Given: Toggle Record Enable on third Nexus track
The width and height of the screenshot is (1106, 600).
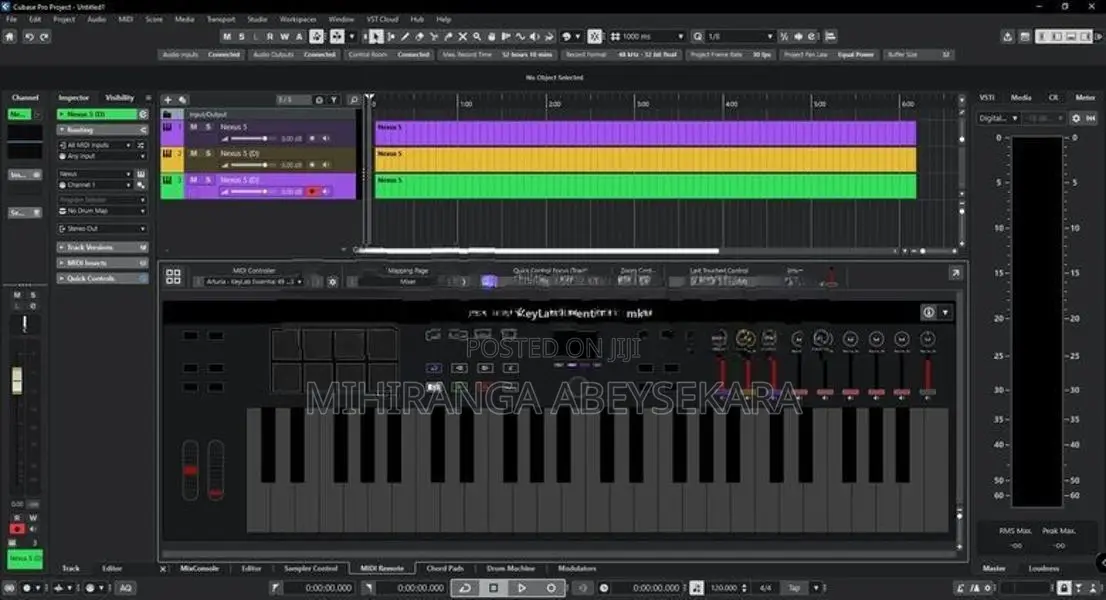Looking at the screenshot, I should [x=312, y=191].
